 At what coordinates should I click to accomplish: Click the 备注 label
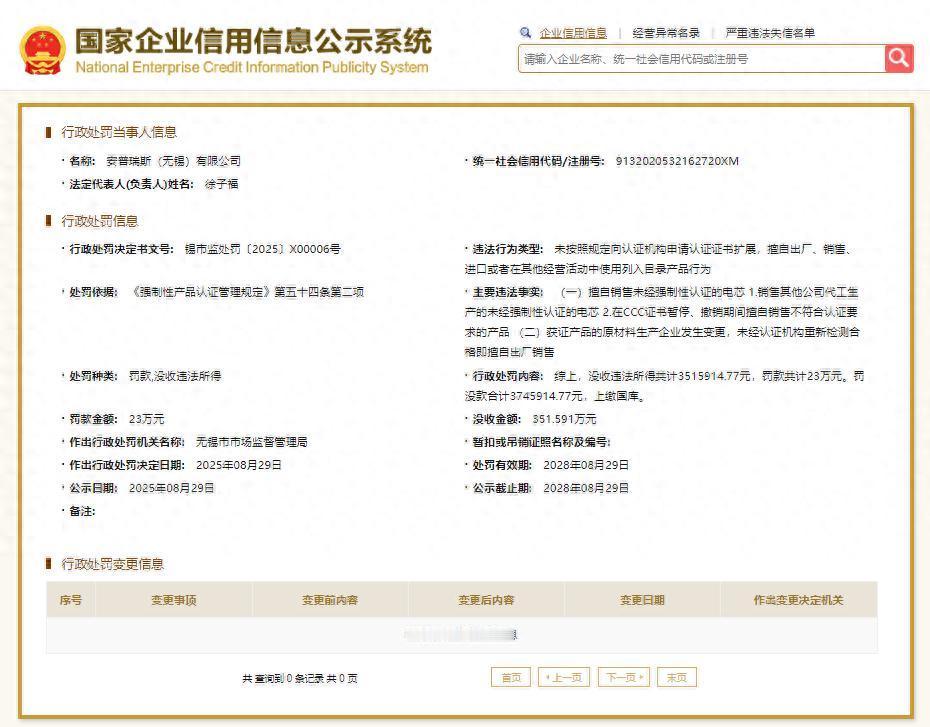point(82,511)
